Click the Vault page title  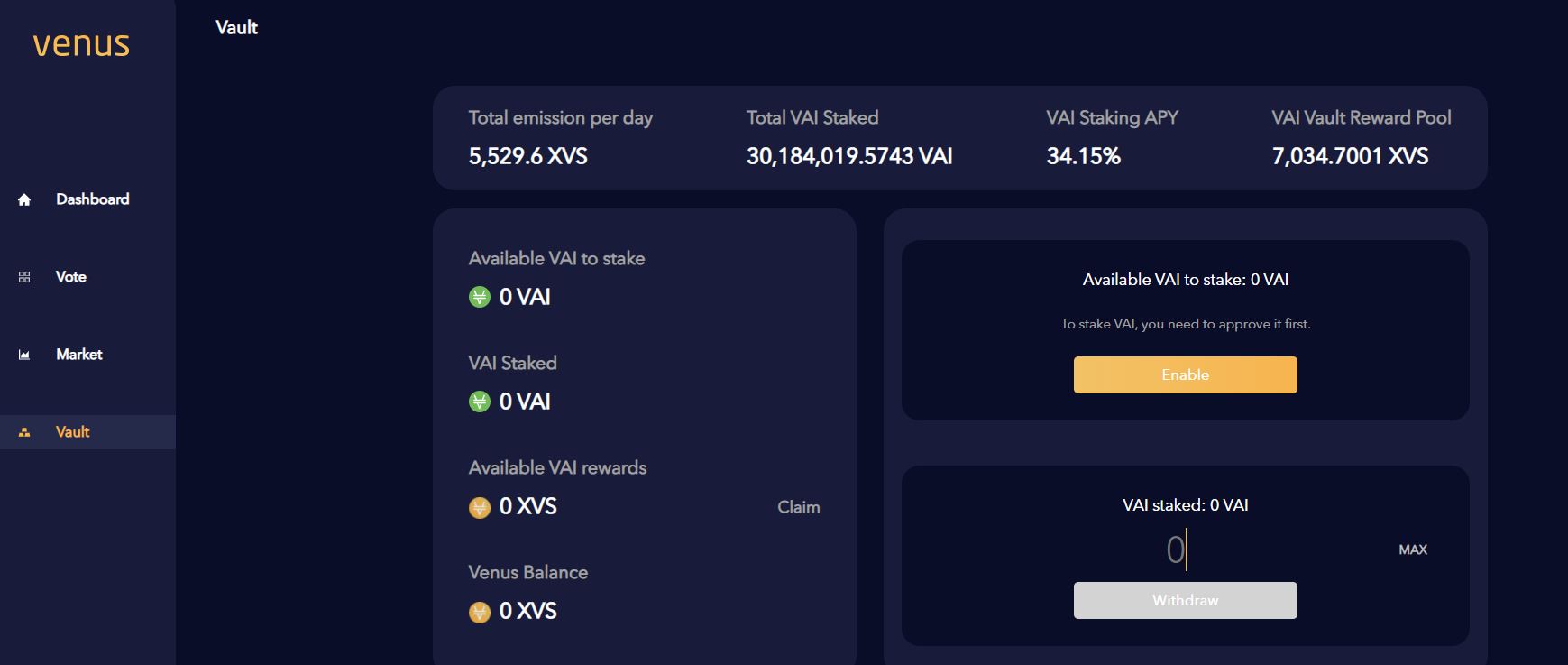click(x=236, y=27)
